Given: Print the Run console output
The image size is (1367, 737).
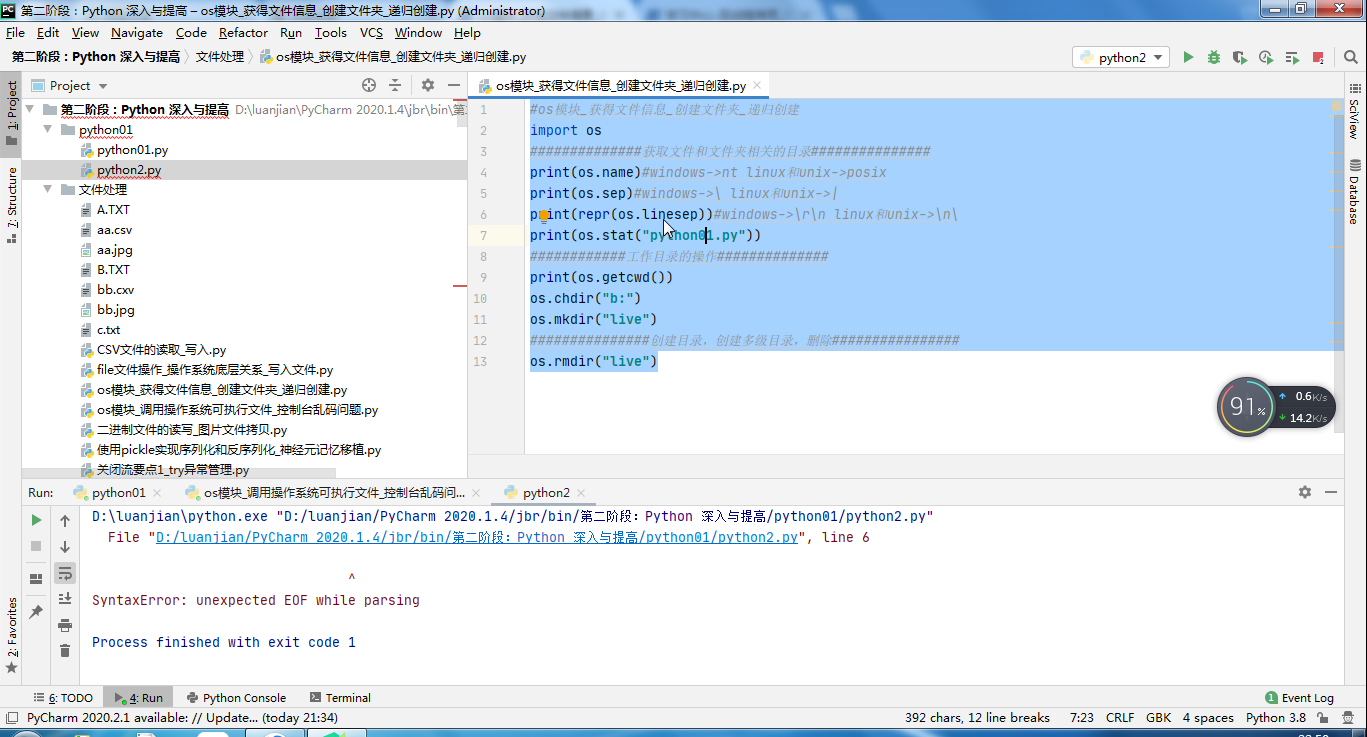Looking at the screenshot, I should pyautogui.click(x=65, y=625).
